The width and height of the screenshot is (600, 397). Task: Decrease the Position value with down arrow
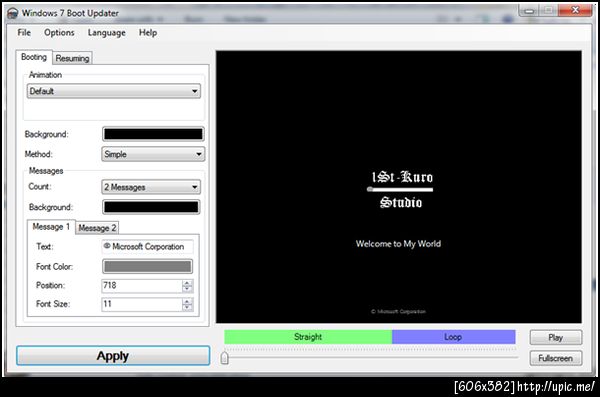[x=187, y=289]
